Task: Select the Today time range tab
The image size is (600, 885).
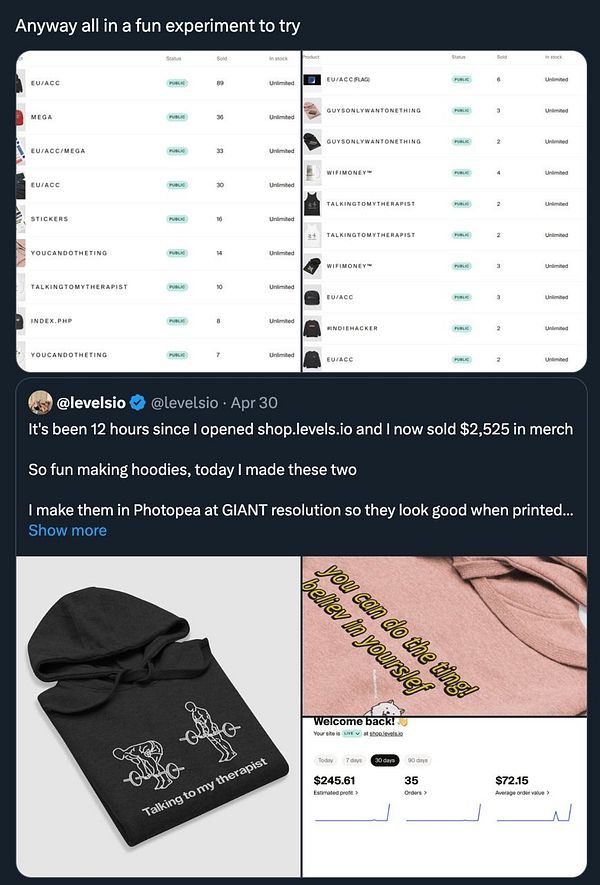Action: [x=325, y=760]
